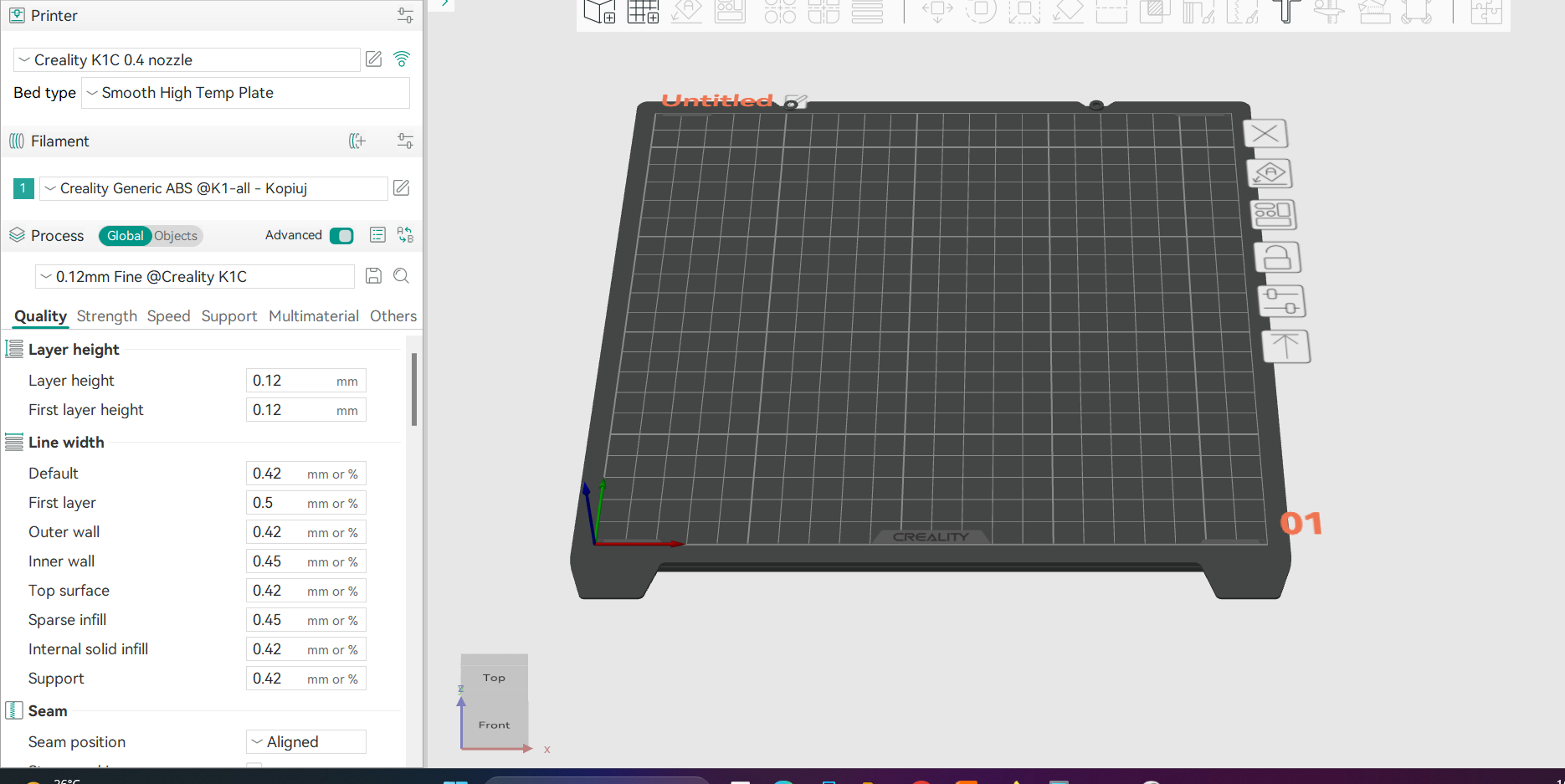The image size is (1565, 784).
Task: Click the plate lock icon
Action: click(x=1277, y=258)
